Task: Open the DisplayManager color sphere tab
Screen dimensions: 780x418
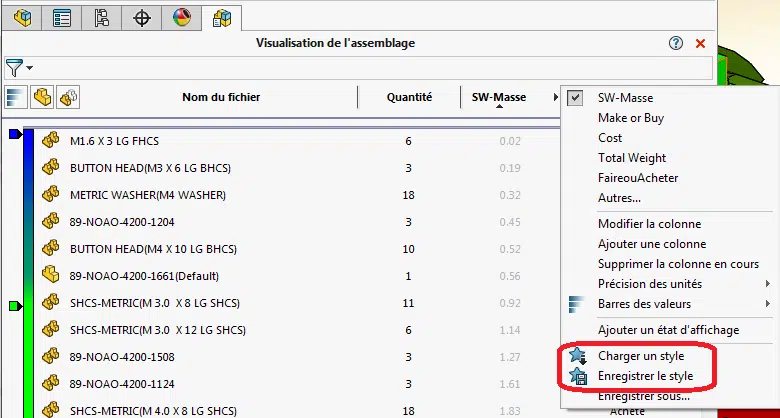Action: click(x=182, y=18)
